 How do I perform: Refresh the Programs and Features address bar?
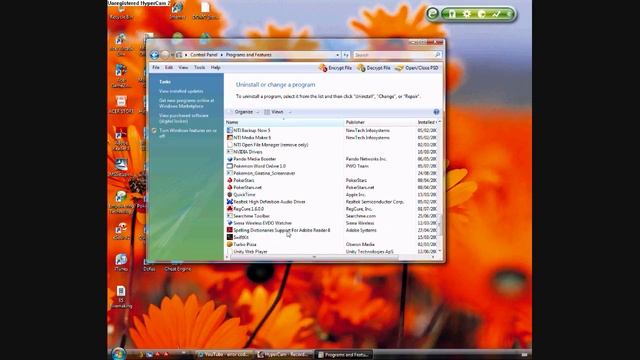pyautogui.click(x=346, y=55)
